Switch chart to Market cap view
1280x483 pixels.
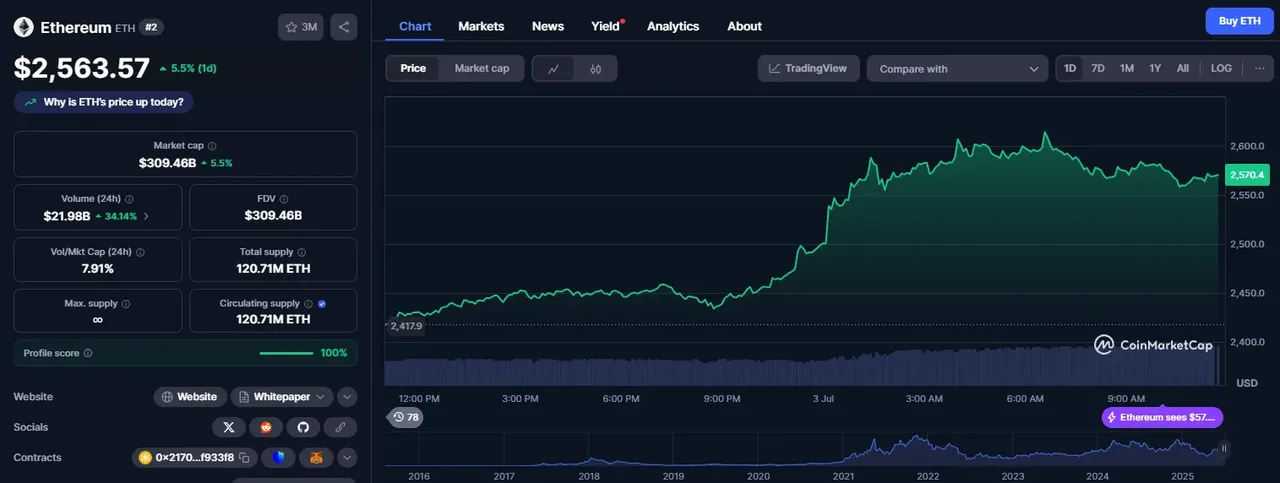point(482,68)
